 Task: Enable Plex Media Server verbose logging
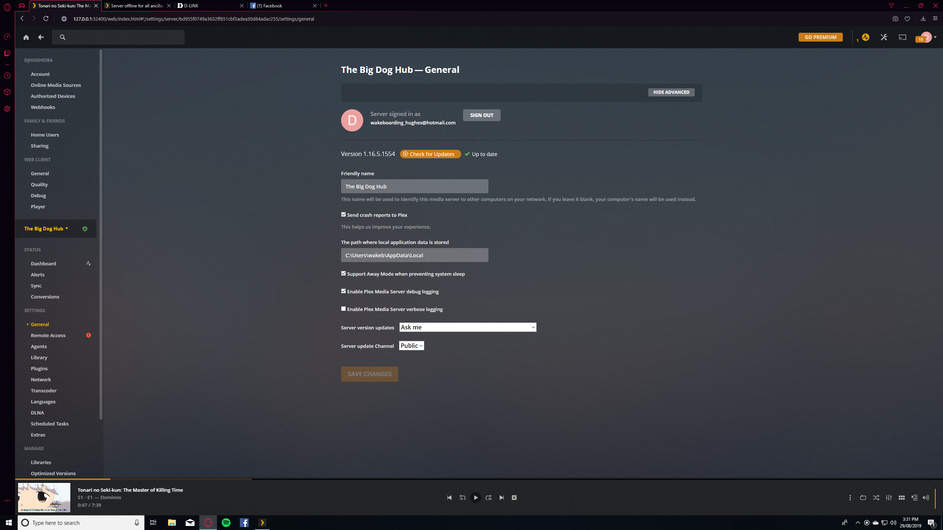[343, 309]
